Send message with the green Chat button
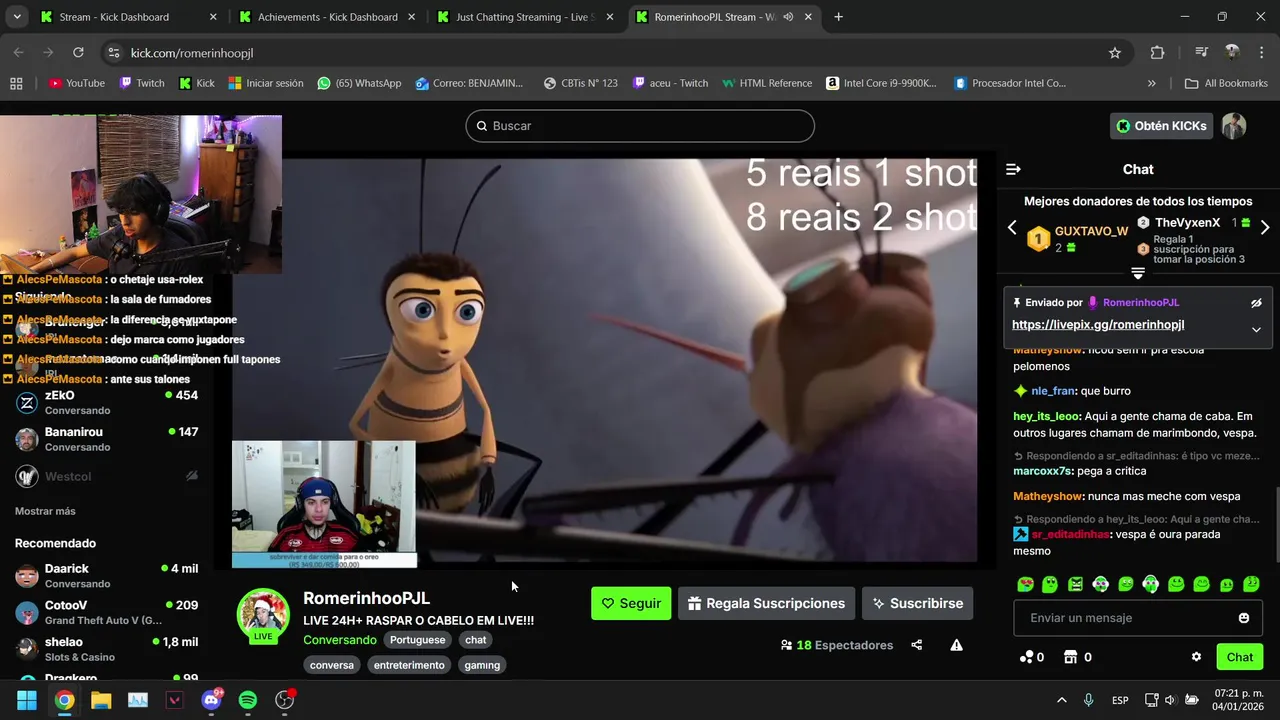Image resolution: width=1280 pixels, height=720 pixels. [1240, 657]
